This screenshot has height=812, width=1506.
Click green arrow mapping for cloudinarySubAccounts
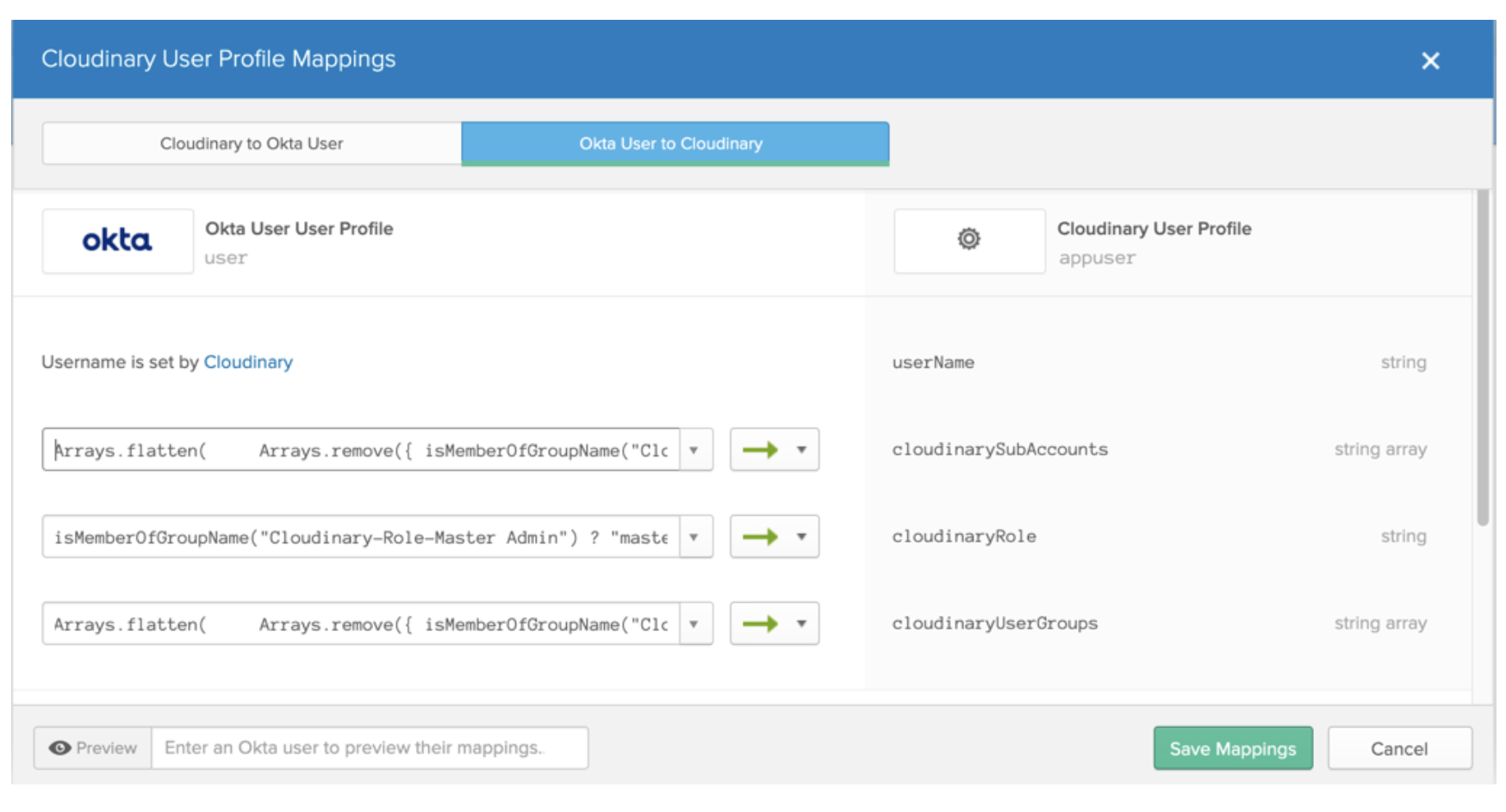(760, 449)
